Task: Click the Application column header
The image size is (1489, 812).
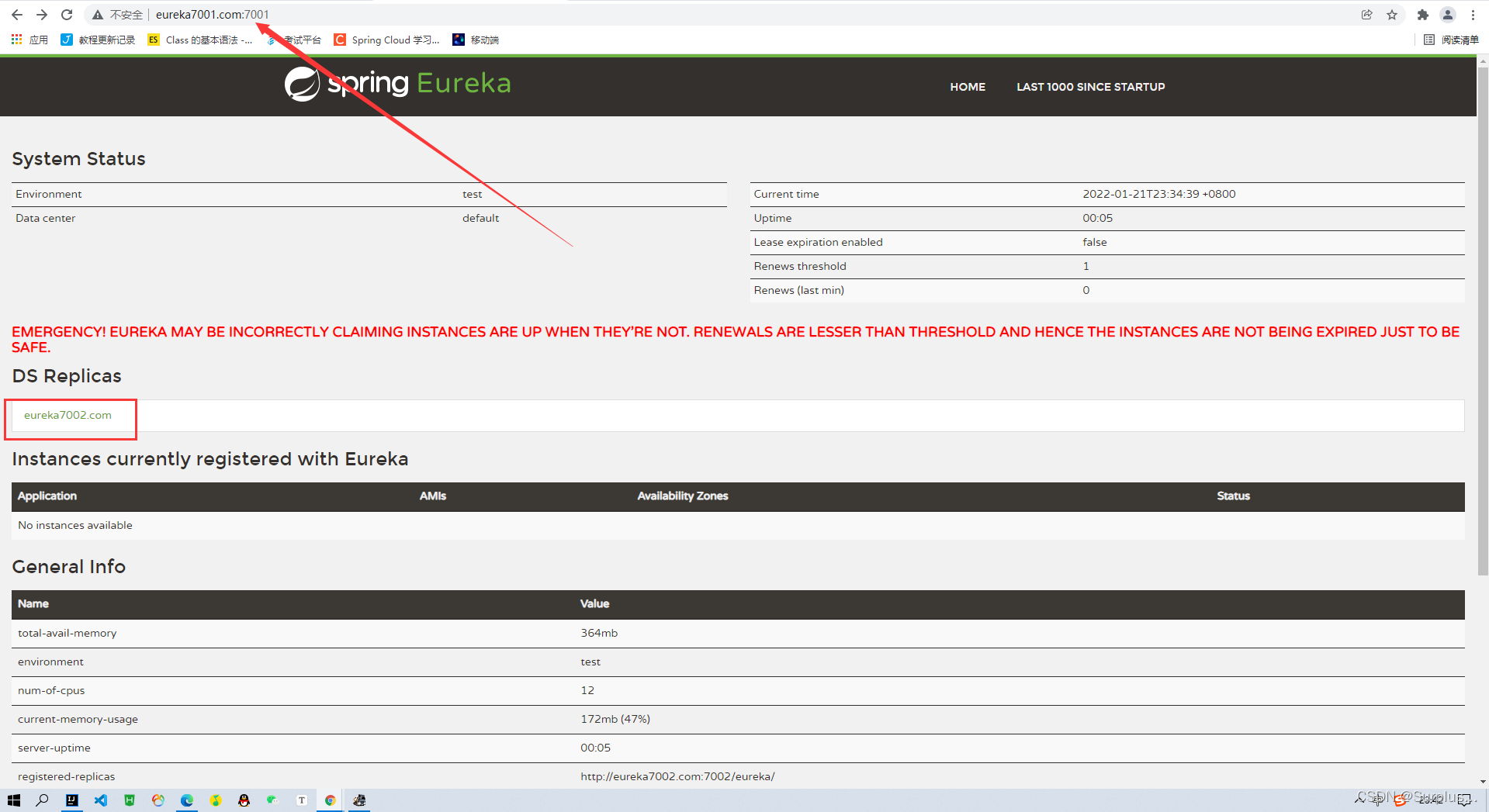Action: point(47,496)
